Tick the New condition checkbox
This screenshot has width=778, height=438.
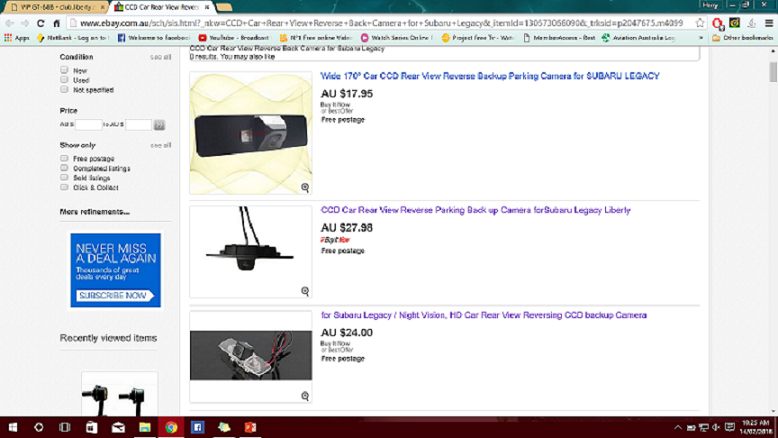(64, 71)
